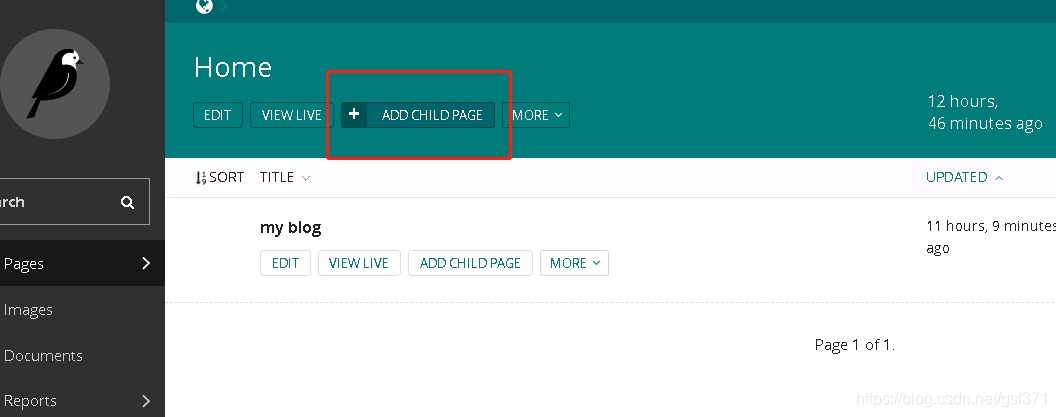Click '11 hours, 9 minutes ago' for my blog

tap(991, 236)
